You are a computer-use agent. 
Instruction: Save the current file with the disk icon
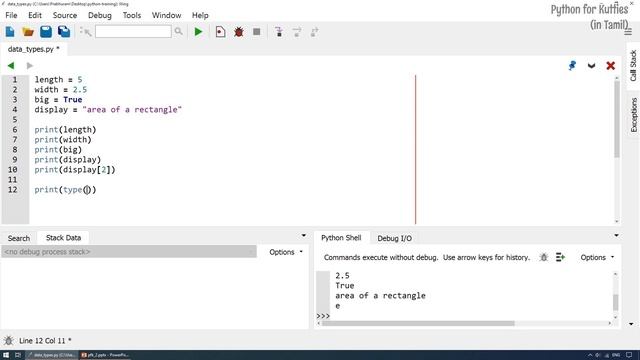[x=46, y=32]
